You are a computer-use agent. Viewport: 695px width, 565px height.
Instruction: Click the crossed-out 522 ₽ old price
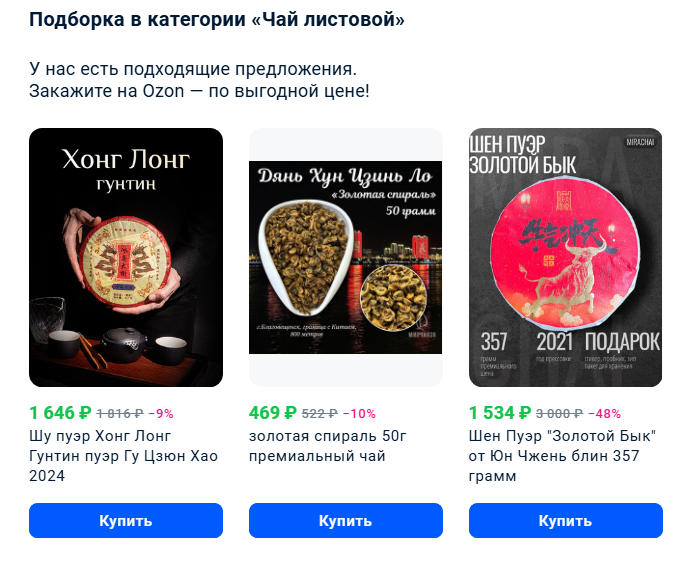tap(320, 413)
